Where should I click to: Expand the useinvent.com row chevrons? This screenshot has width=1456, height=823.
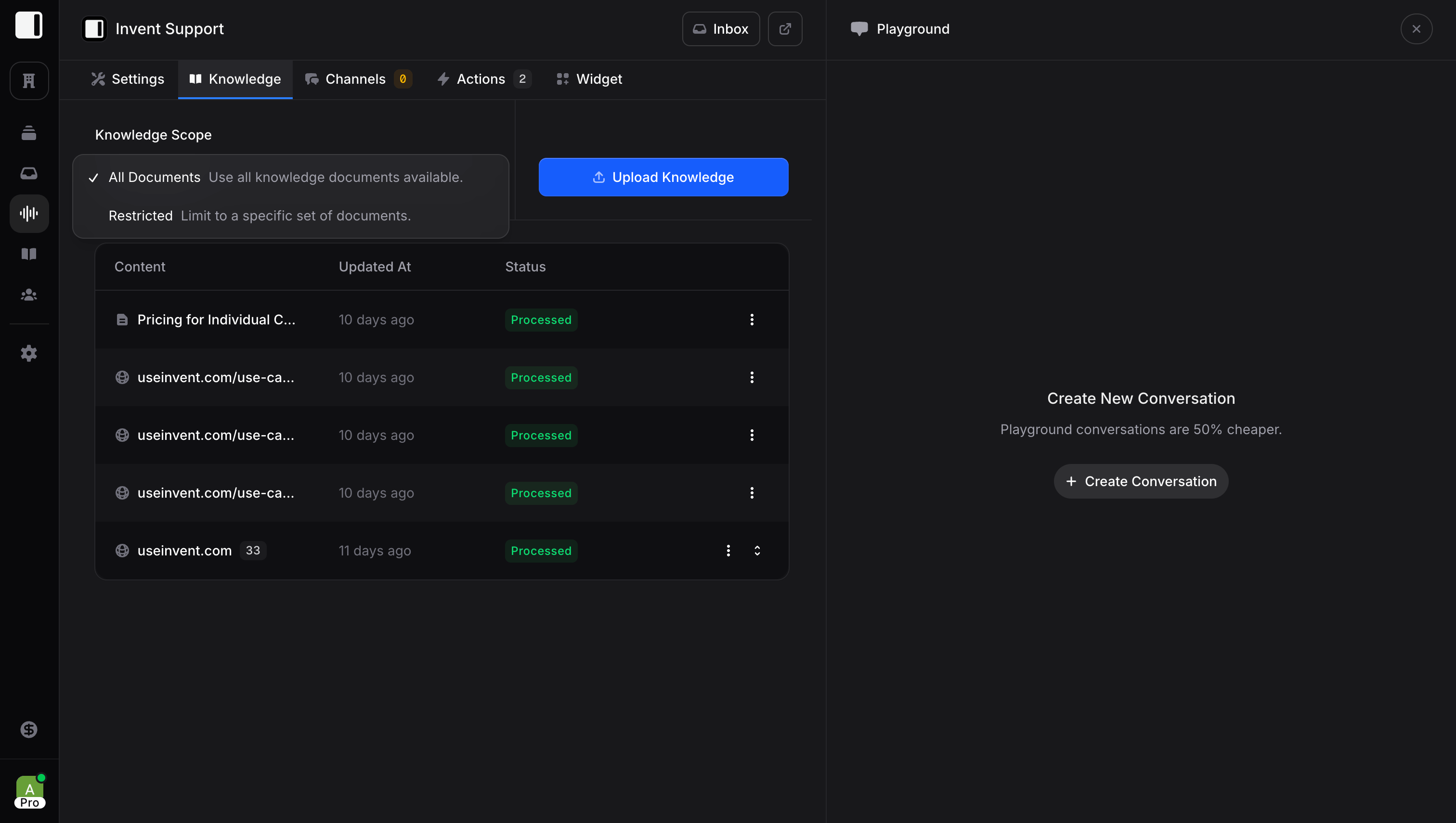pyautogui.click(x=757, y=551)
